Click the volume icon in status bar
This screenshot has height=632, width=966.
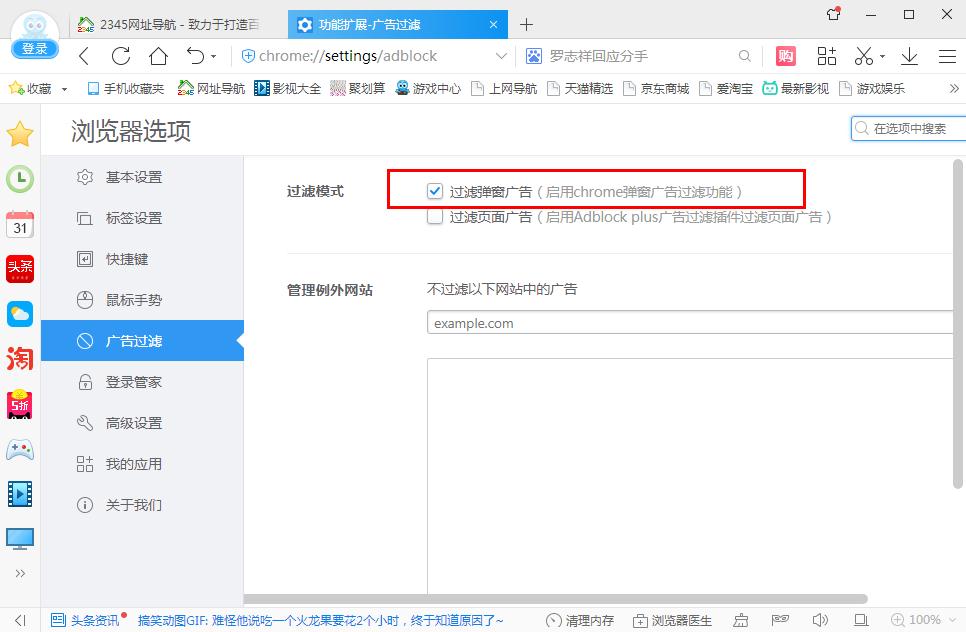(820, 620)
